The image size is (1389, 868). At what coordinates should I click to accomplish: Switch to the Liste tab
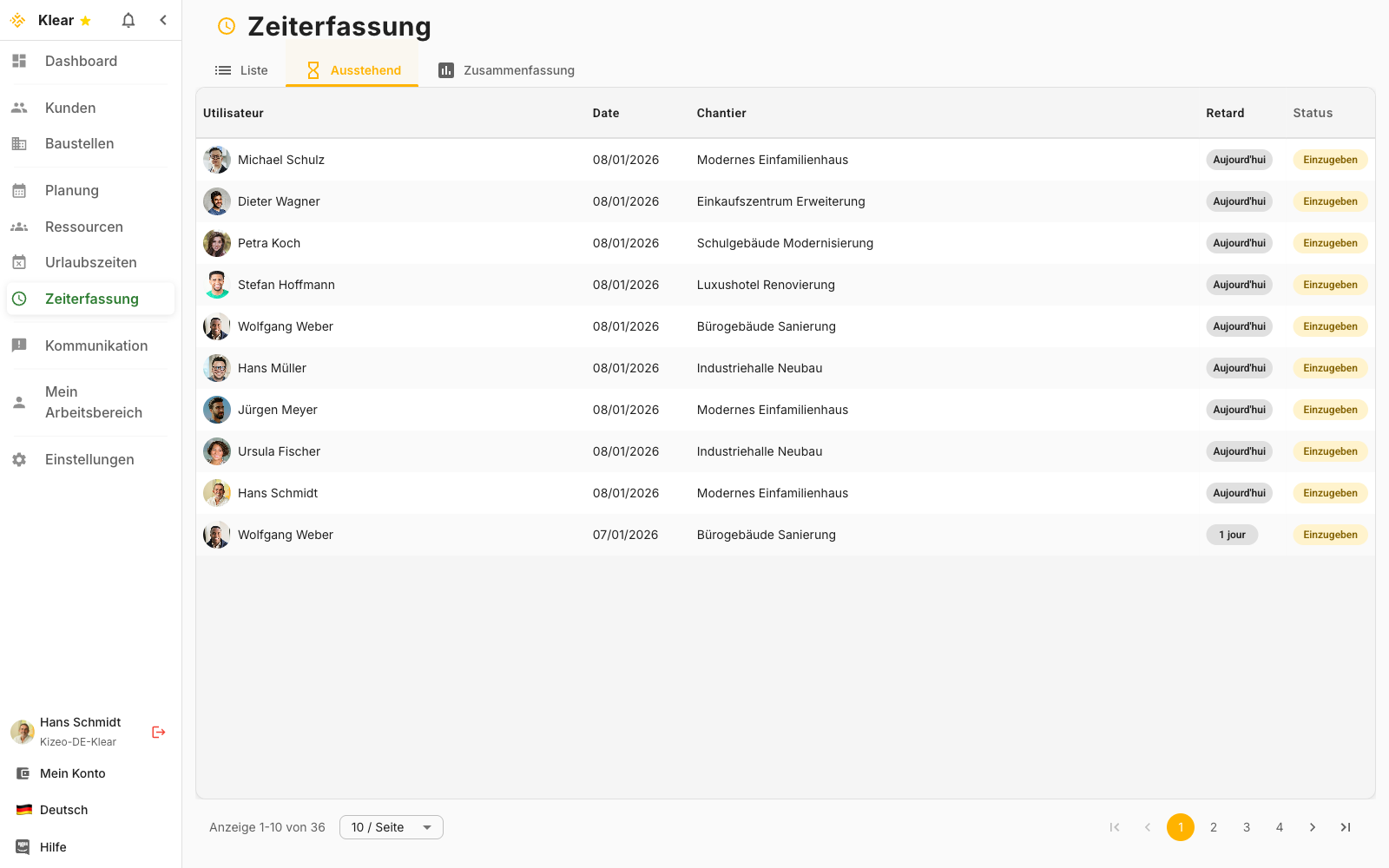(x=241, y=70)
